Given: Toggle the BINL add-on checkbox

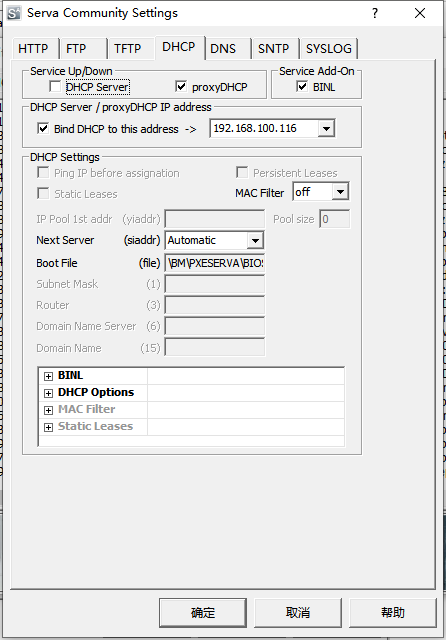Looking at the screenshot, I should 302,87.
